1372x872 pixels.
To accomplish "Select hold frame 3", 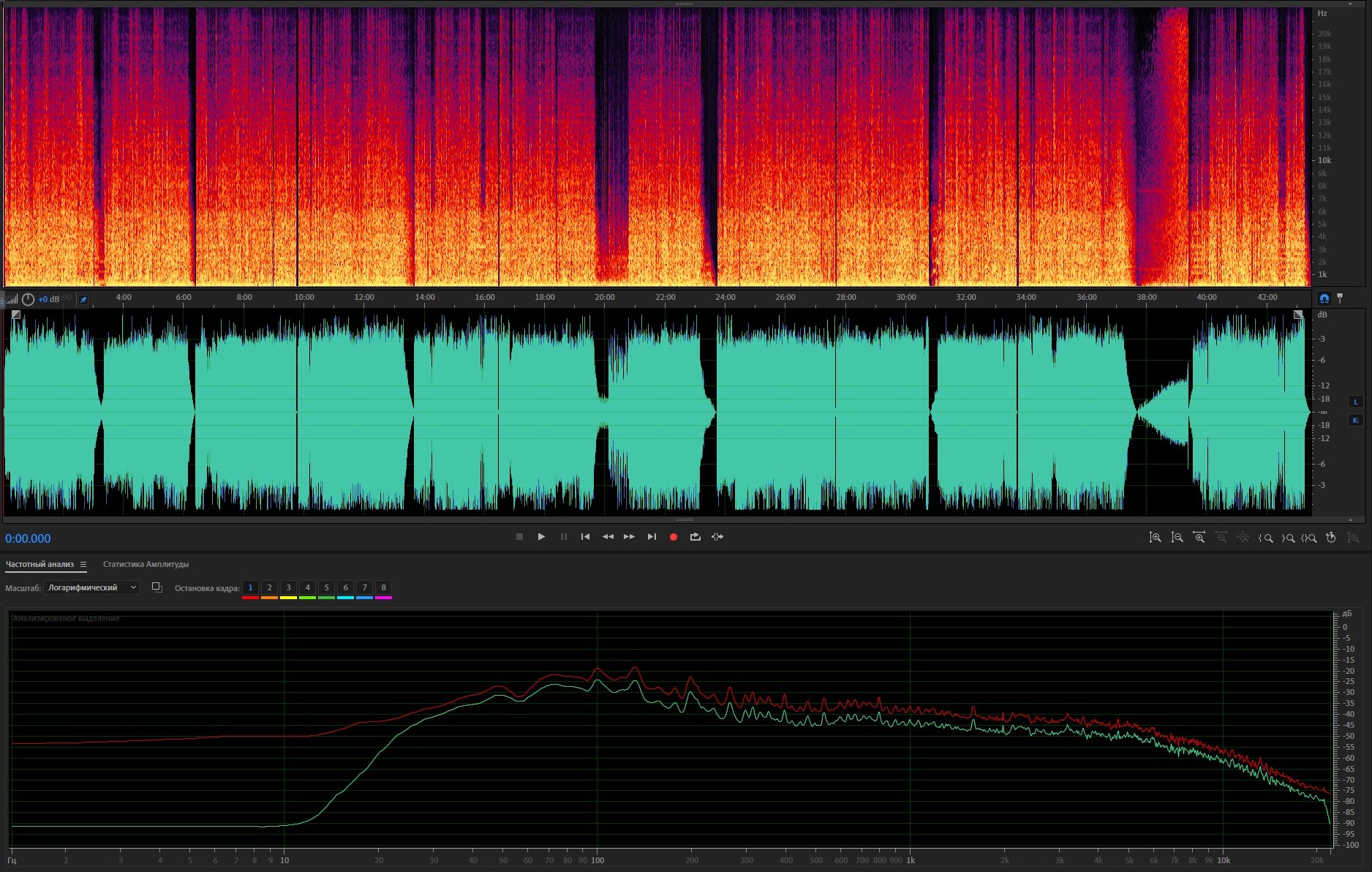I will 288,587.
